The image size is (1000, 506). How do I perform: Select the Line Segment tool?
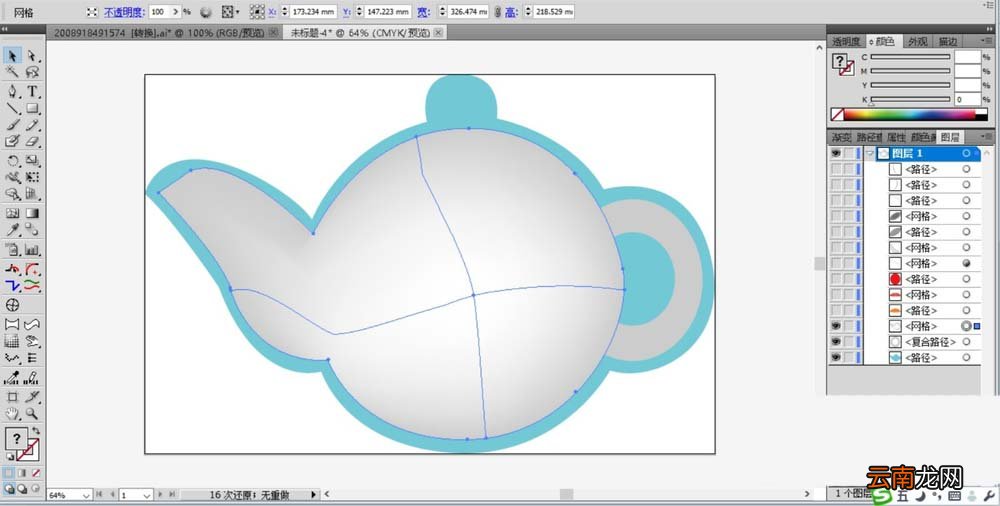pos(12,108)
